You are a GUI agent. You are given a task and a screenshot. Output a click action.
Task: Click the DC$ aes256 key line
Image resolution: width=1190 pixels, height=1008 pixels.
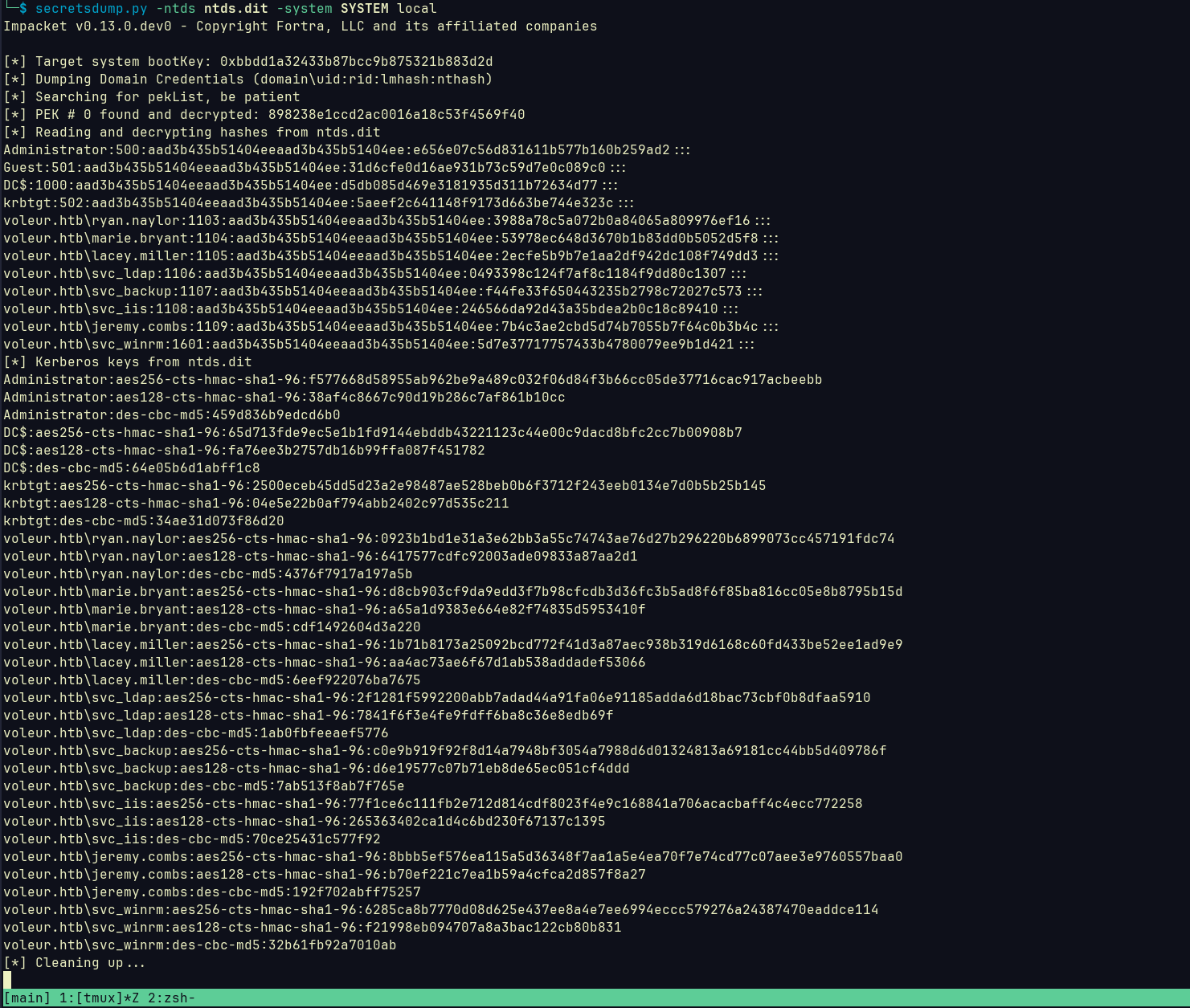(x=373, y=433)
